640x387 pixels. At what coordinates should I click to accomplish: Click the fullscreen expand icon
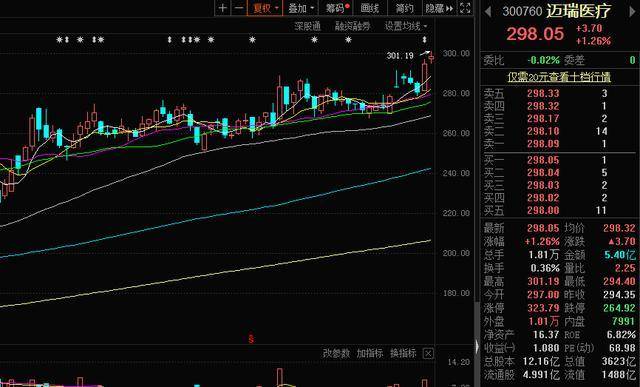pyautogui.click(x=465, y=8)
